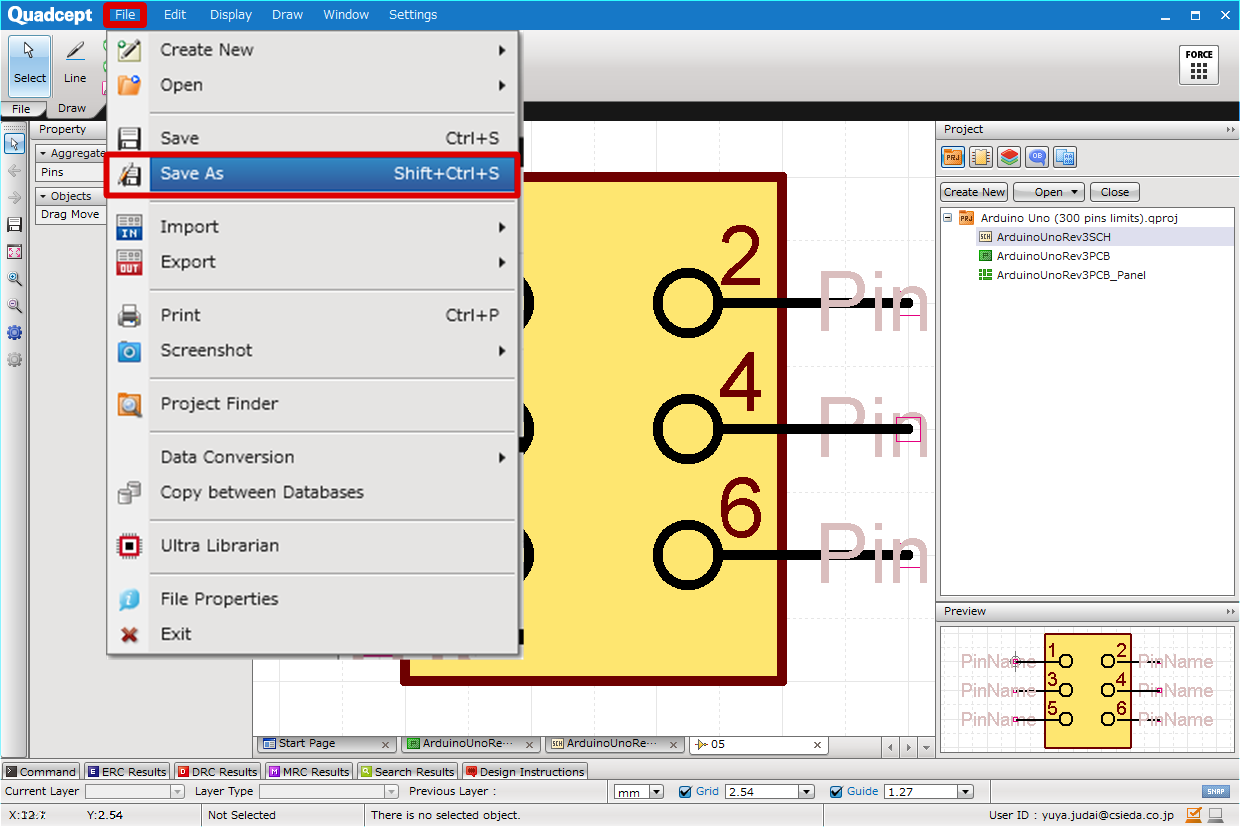Open the mm units dropdown
The height and width of the screenshot is (827, 1240).
coord(656,792)
